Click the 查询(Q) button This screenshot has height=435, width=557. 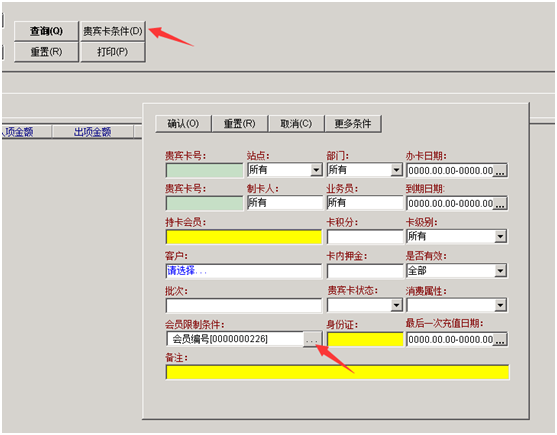pyautogui.click(x=46, y=31)
